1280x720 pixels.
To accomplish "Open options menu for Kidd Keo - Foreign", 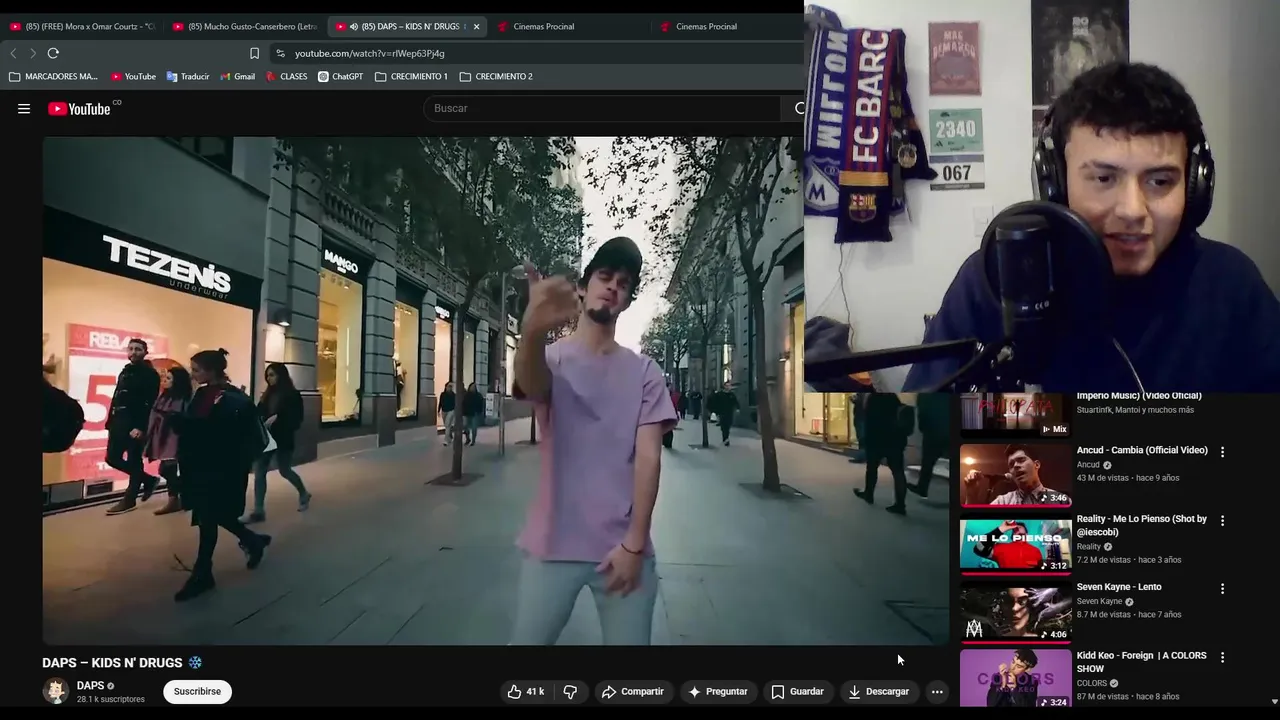I will point(1222,657).
